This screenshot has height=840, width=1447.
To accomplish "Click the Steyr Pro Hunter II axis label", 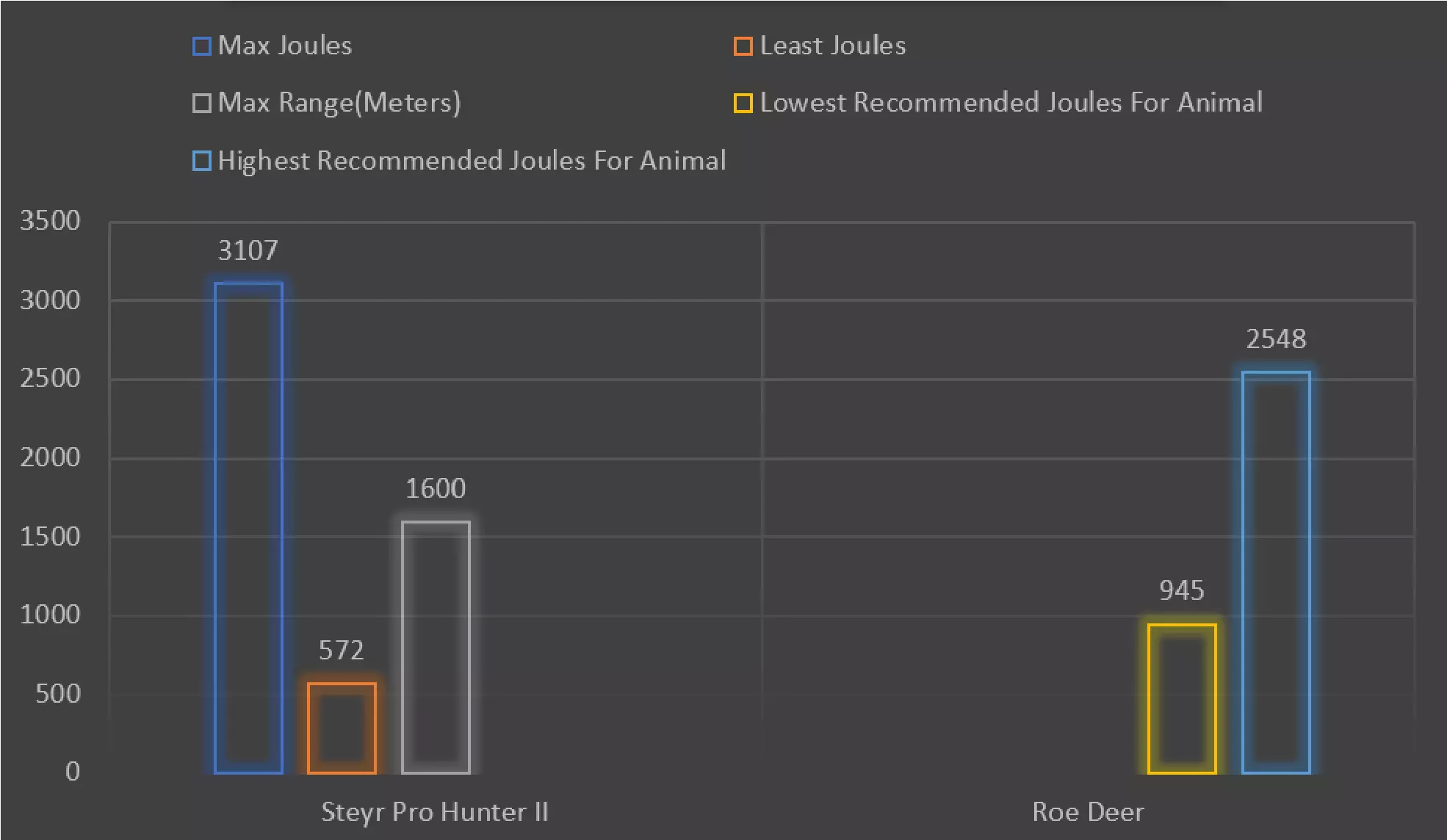I will [x=435, y=812].
